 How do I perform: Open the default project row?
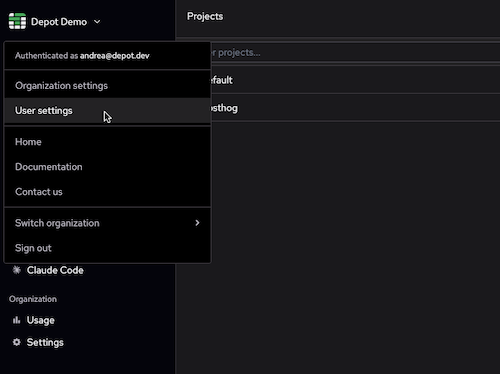pos(355,80)
